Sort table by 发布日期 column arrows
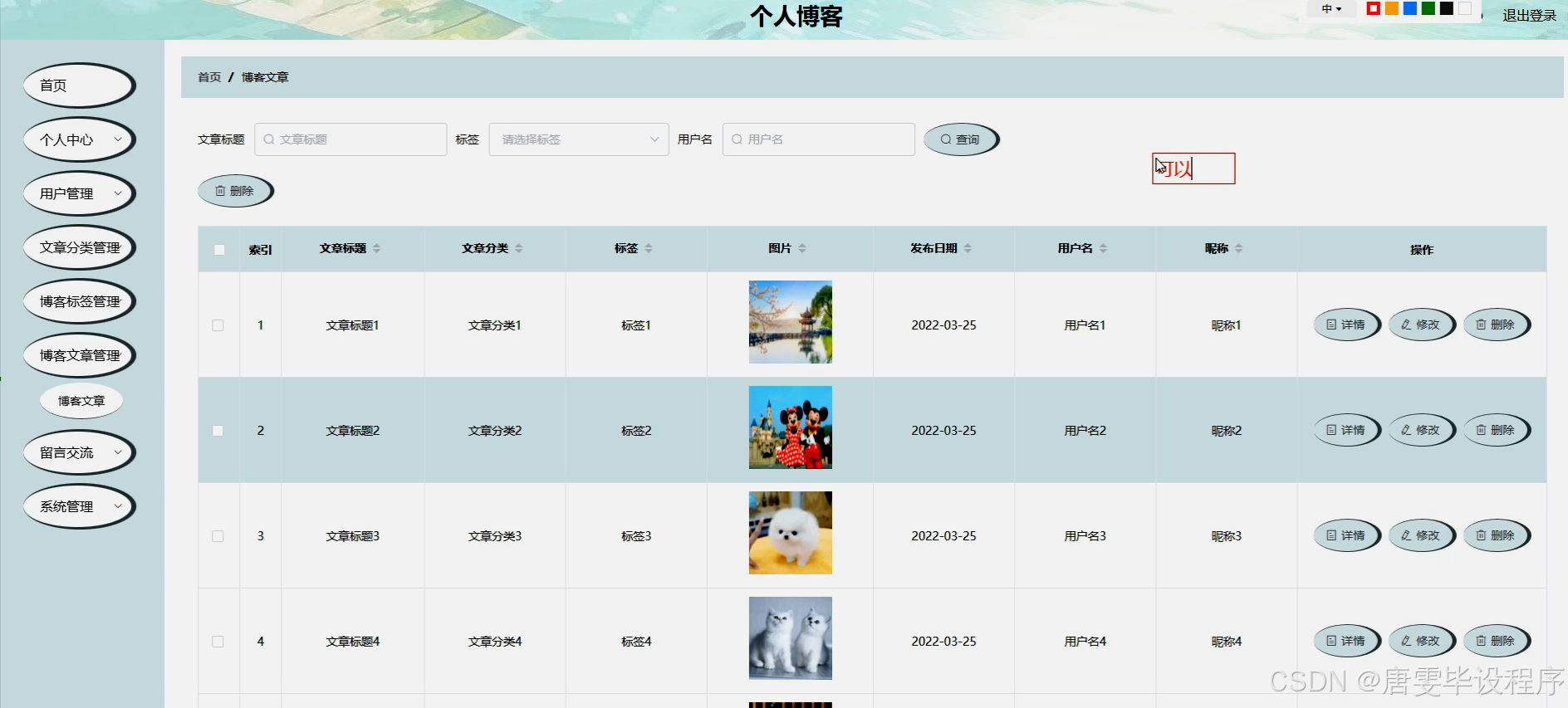The height and width of the screenshot is (708, 1568). (x=968, y=248)
